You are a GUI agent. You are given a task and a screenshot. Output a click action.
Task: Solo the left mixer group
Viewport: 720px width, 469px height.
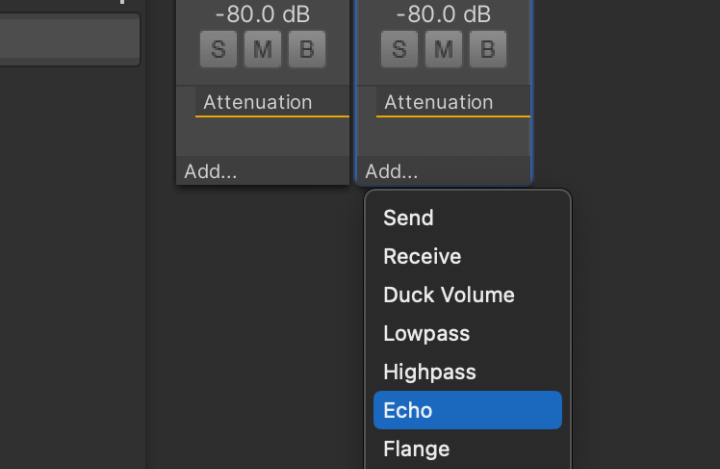pyautogui.click(x=218, y=49)
